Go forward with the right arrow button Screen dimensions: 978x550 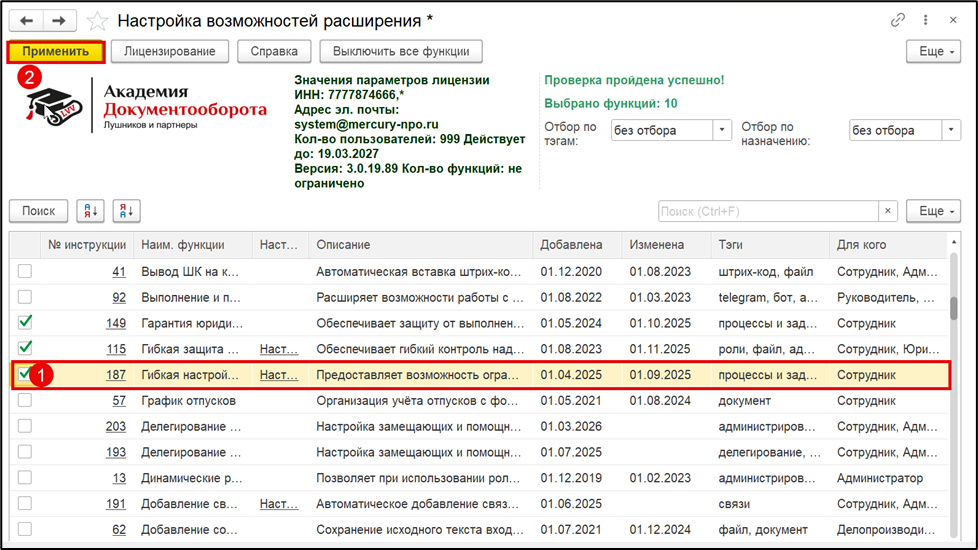click(x=59, y=21)
